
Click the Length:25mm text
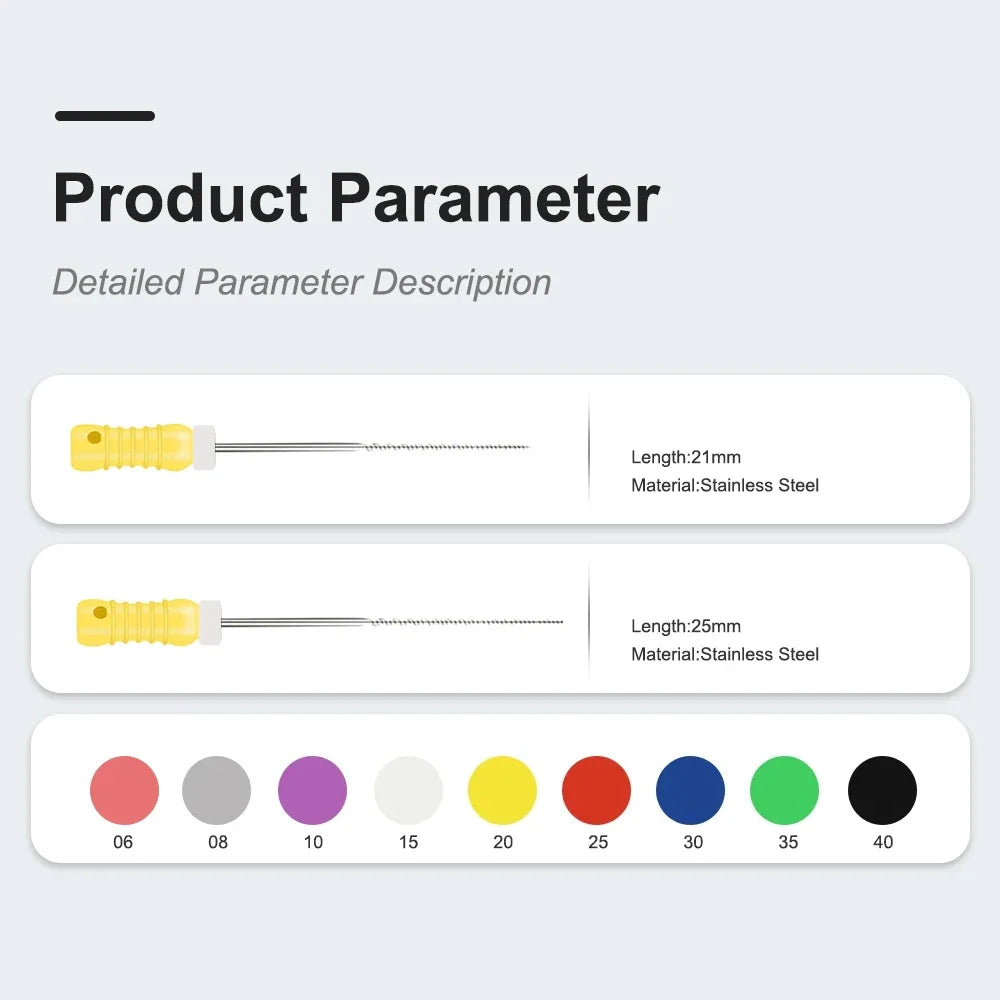(x=686, y=626)
